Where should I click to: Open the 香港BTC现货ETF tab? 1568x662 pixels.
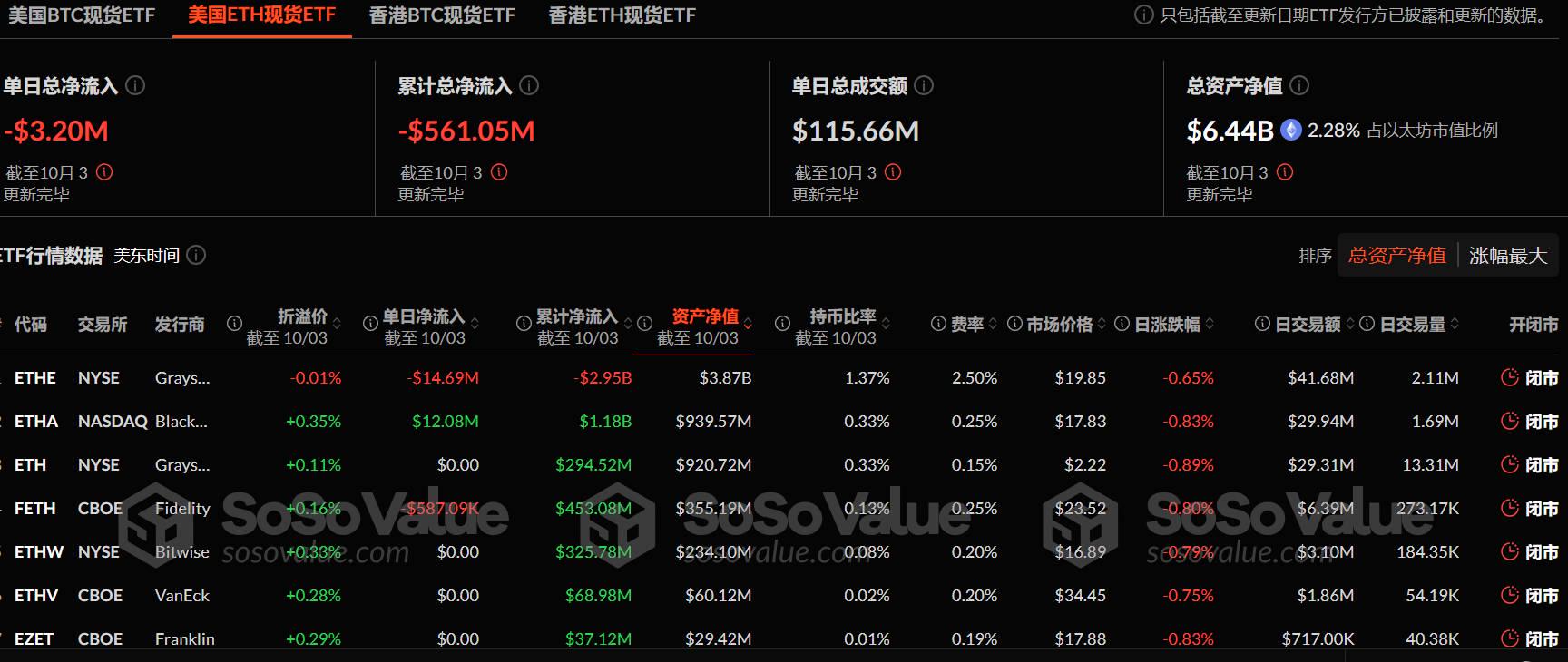coord(442,15)
